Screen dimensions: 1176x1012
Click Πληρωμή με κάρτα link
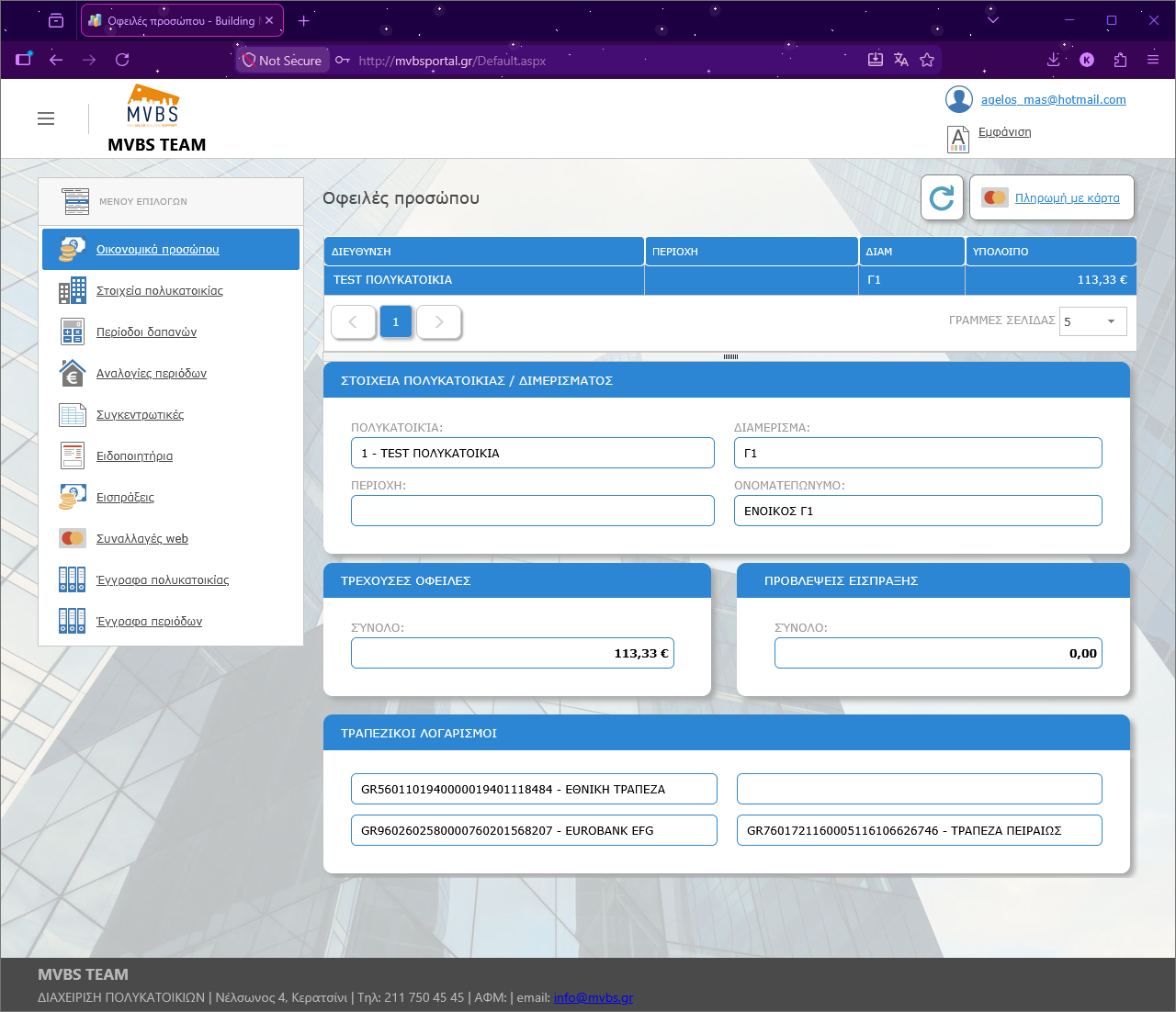(x=1068, y=197)
